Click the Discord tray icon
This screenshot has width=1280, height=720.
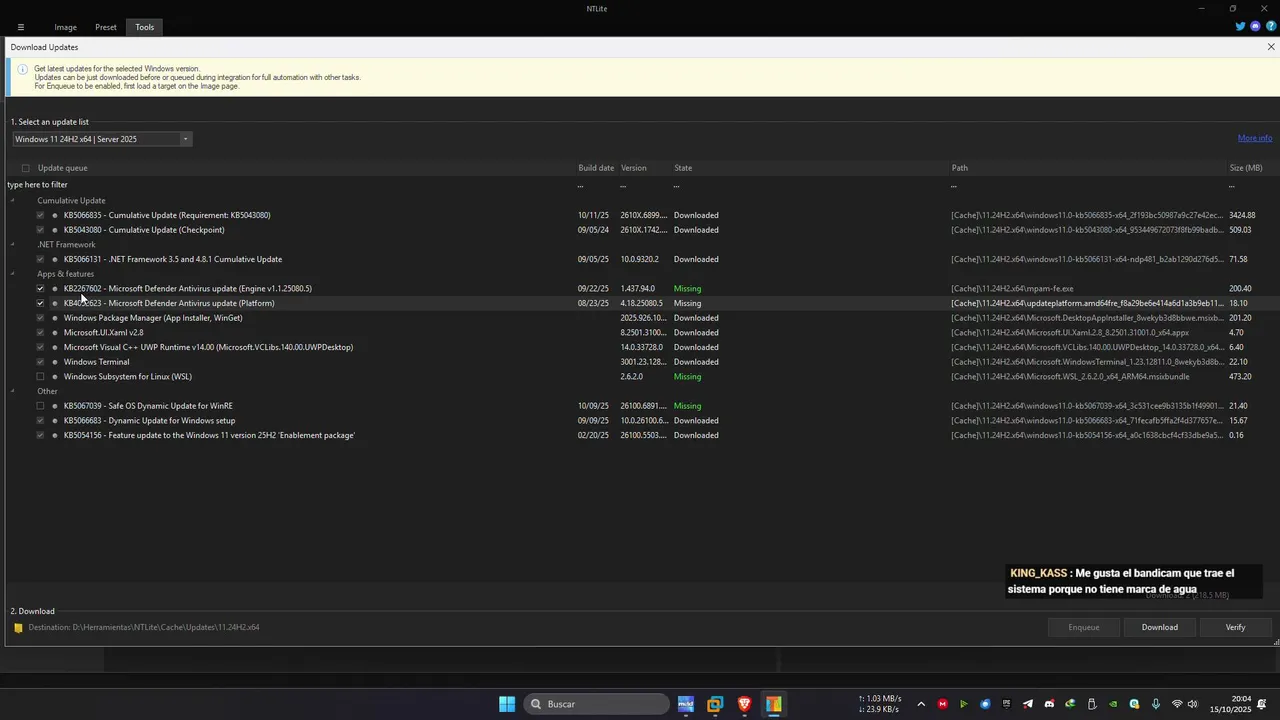click(x=1049, y=704)
